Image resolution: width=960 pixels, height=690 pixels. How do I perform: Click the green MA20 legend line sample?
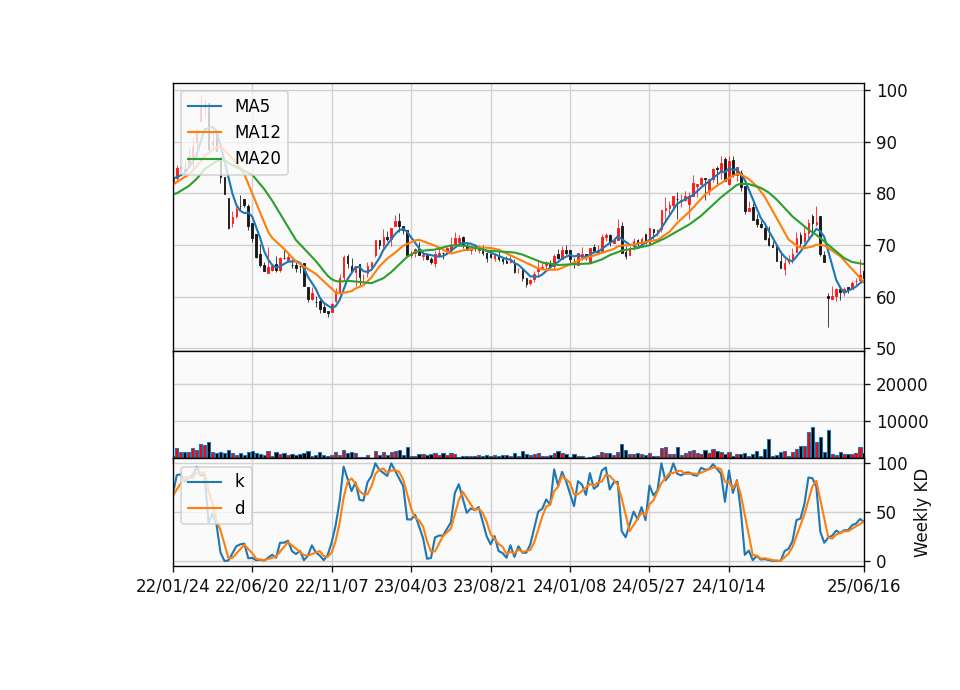204,158
